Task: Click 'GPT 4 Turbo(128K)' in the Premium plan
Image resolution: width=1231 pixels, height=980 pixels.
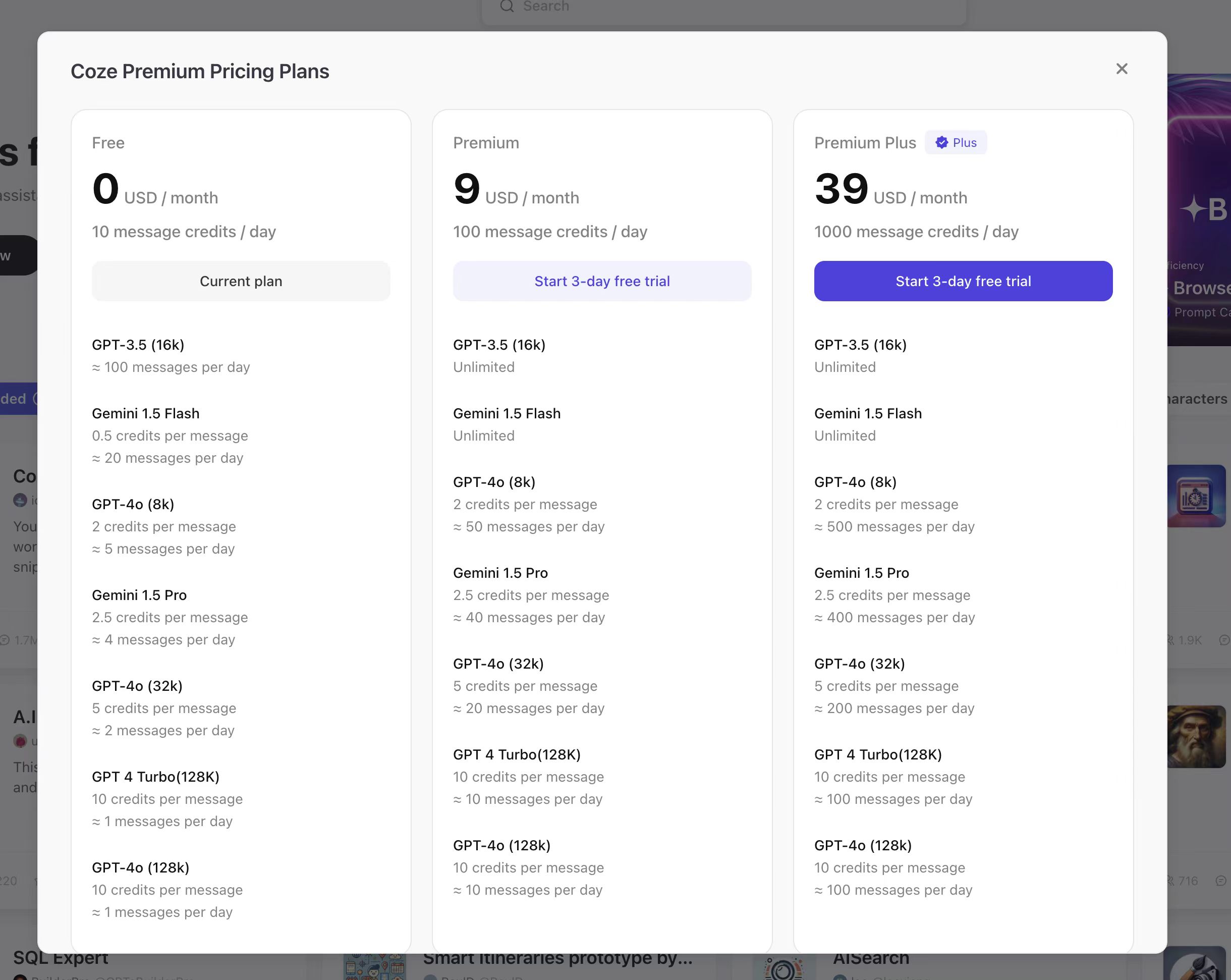Action: tap(517, 754)
